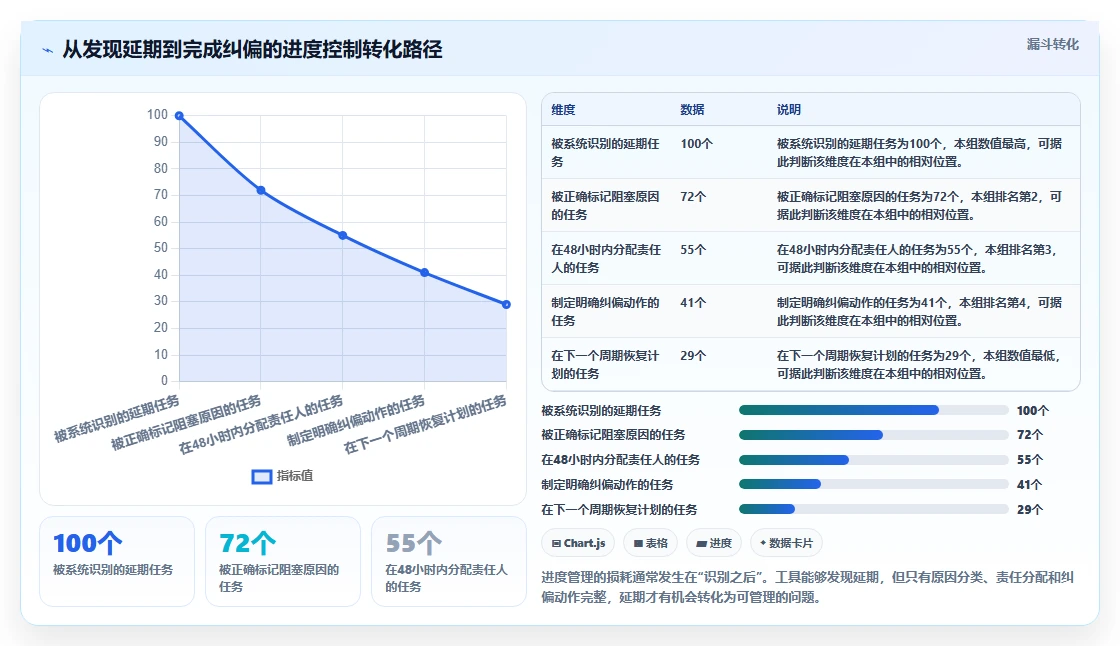Click the Chart.js tag button
Viewport: 1120px width, 646px height.
tap(578, 543)
